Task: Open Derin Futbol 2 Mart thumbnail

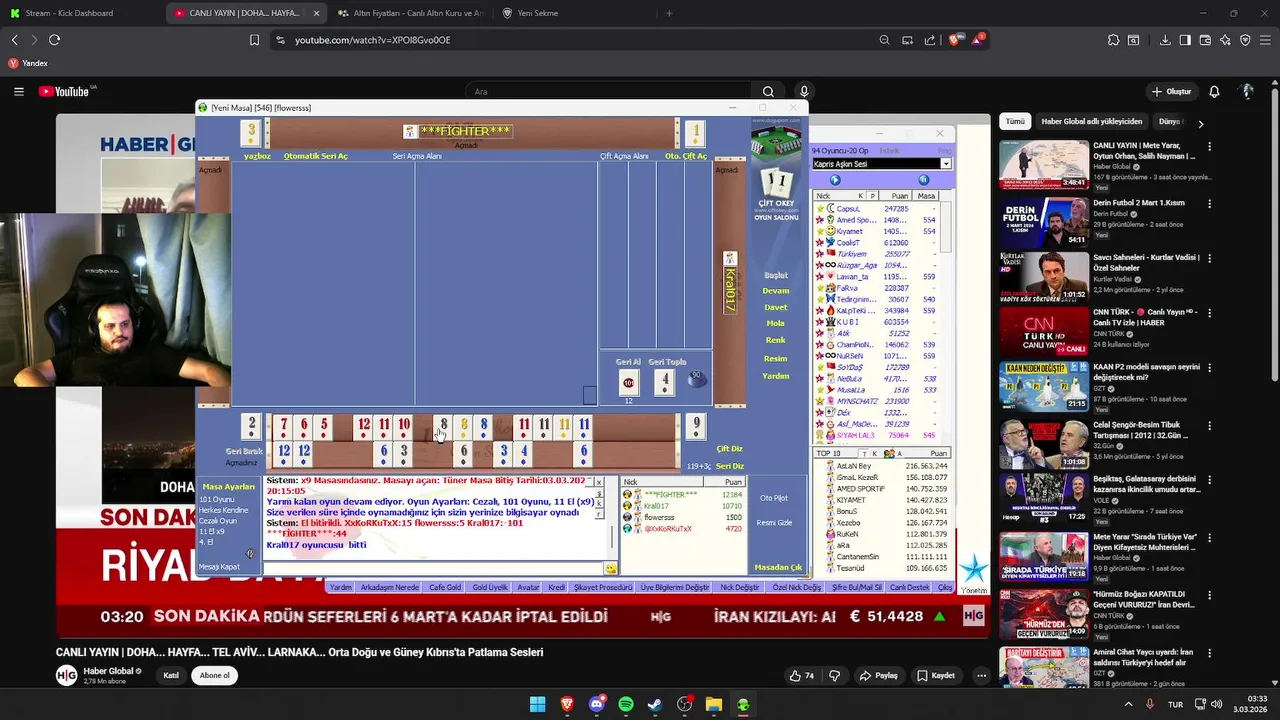Action: coord(1044,221)
